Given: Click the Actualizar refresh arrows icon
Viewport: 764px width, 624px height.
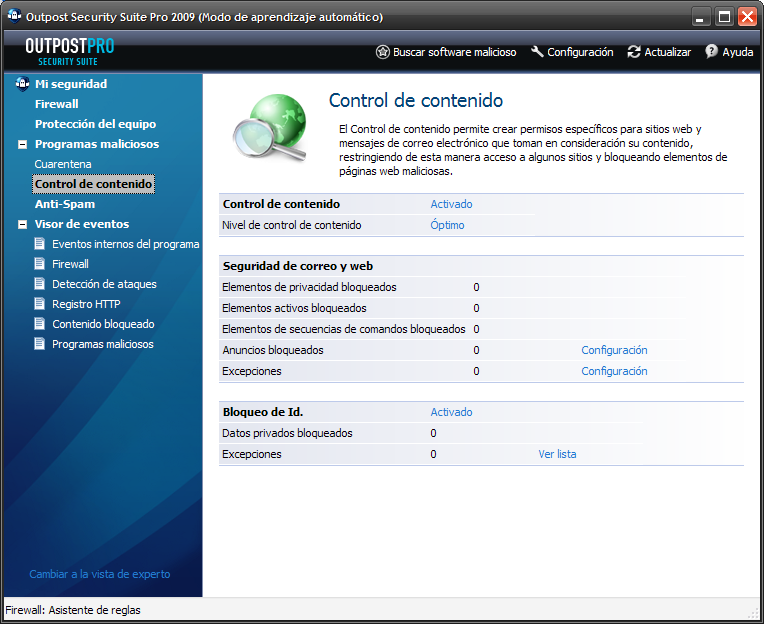Looking at the screenshot, I should 634,52.
